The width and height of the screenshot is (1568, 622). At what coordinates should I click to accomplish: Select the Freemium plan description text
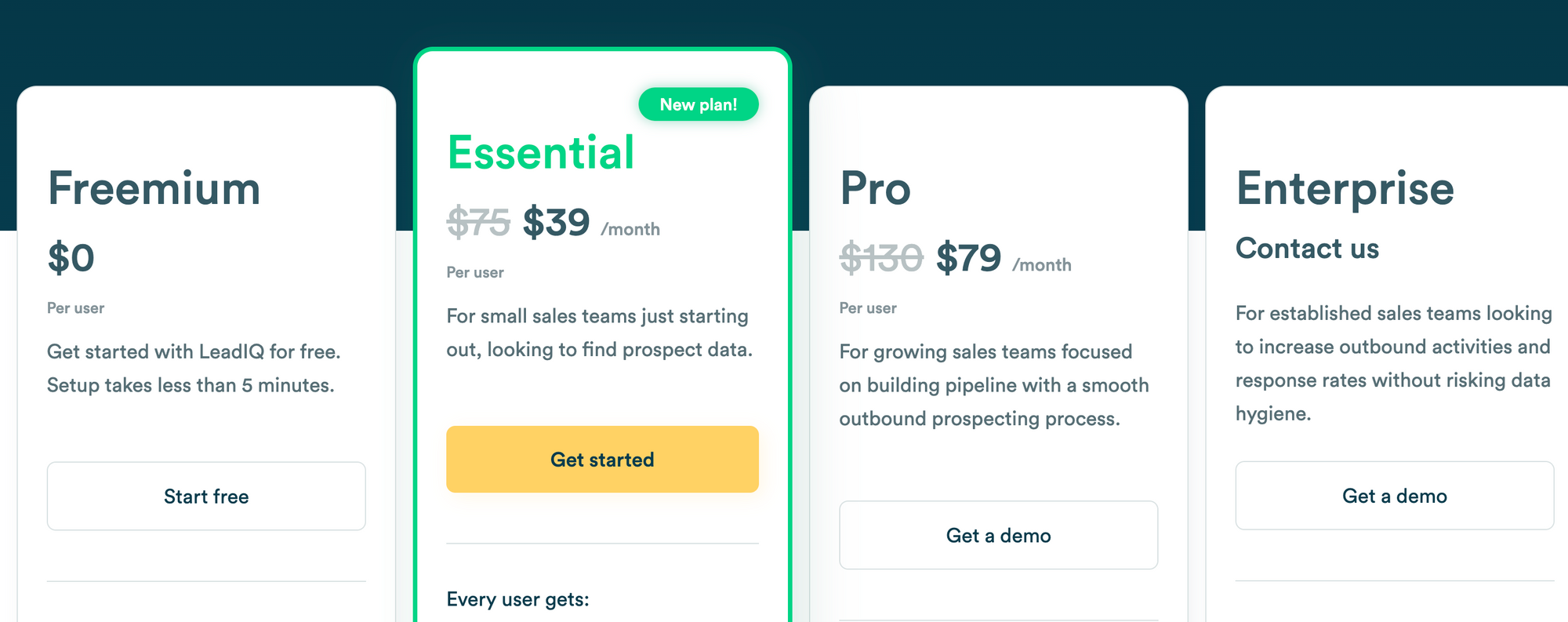click(x=194, y=368)
